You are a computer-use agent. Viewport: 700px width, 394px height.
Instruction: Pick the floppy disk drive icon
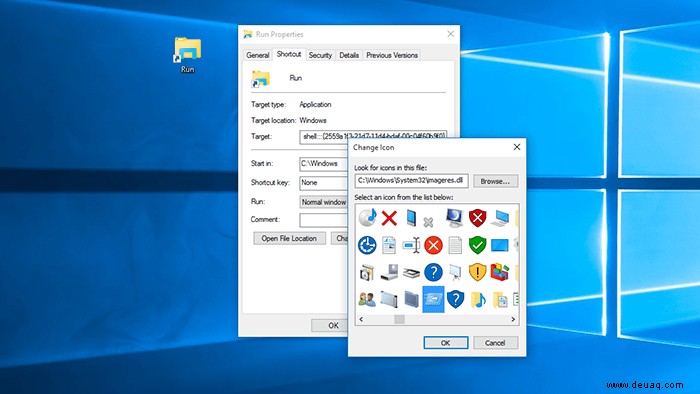coord(389,272)
